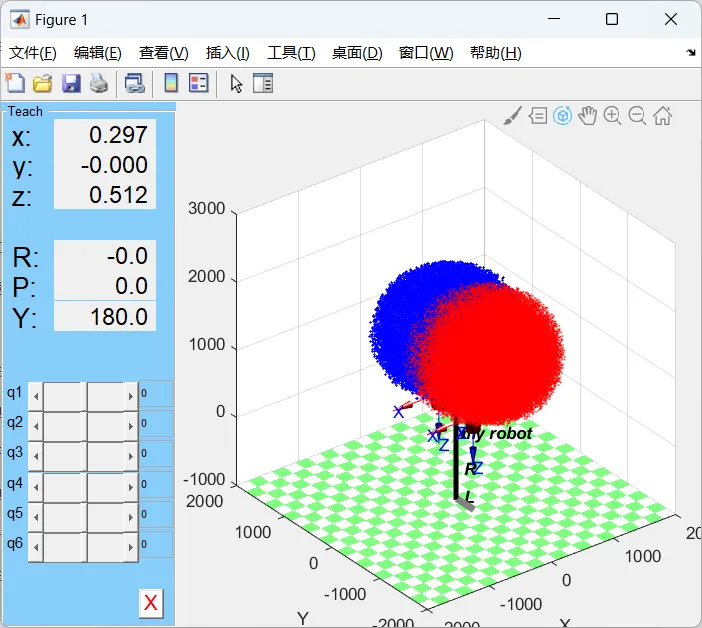
Task: Increase q2 with its right arrow
Action: click(131, 426)
